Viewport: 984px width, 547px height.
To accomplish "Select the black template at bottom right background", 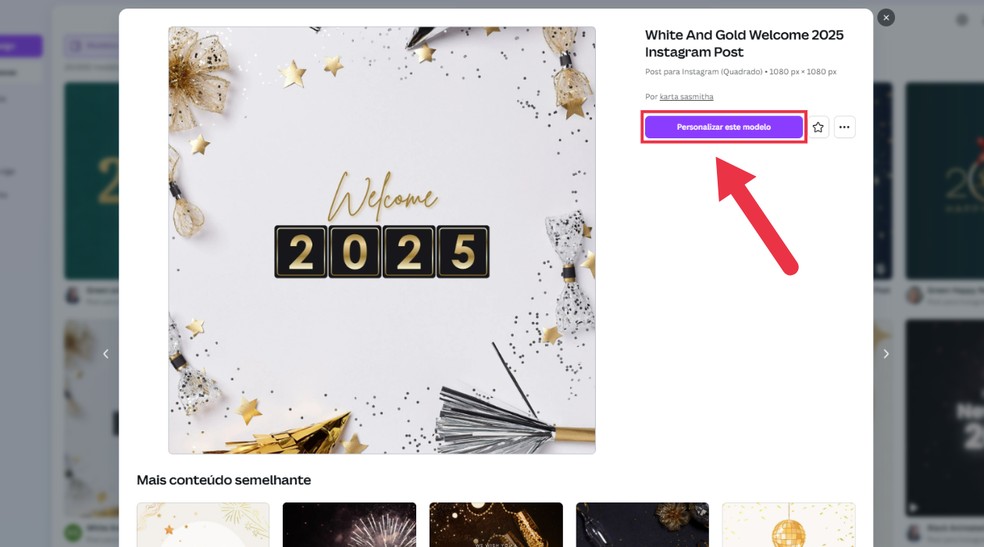I will (944, 417).
